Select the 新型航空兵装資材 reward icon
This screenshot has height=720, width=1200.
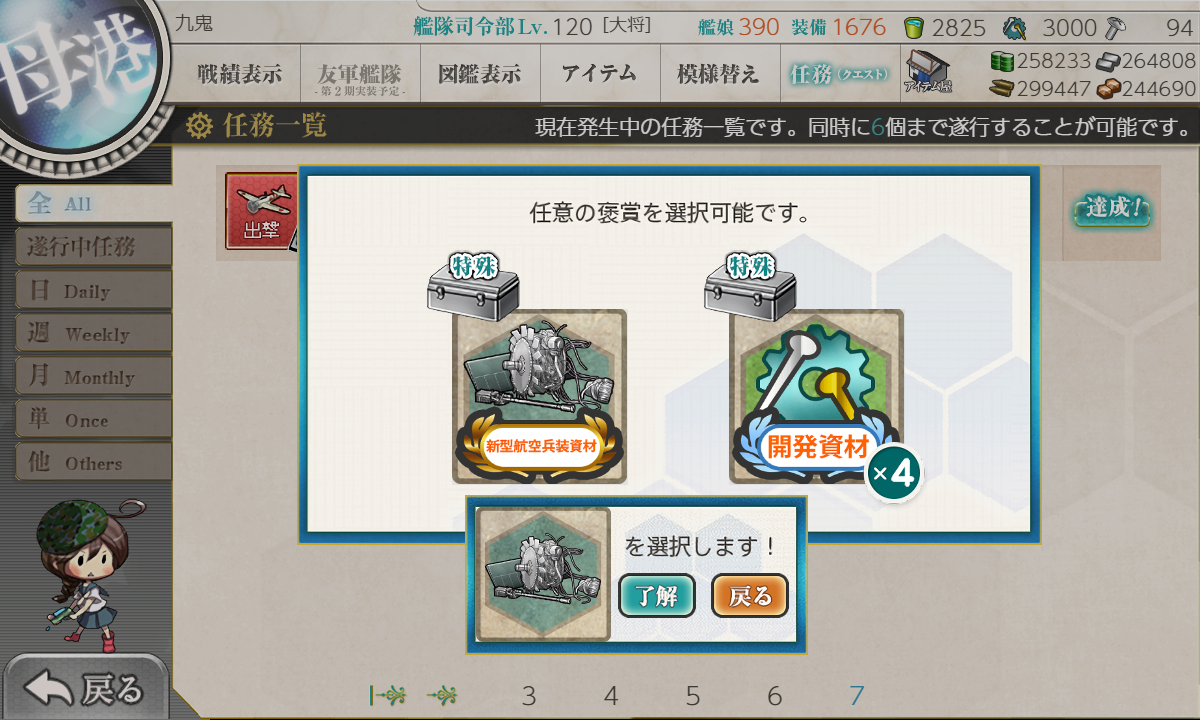[x=540, y=396]
